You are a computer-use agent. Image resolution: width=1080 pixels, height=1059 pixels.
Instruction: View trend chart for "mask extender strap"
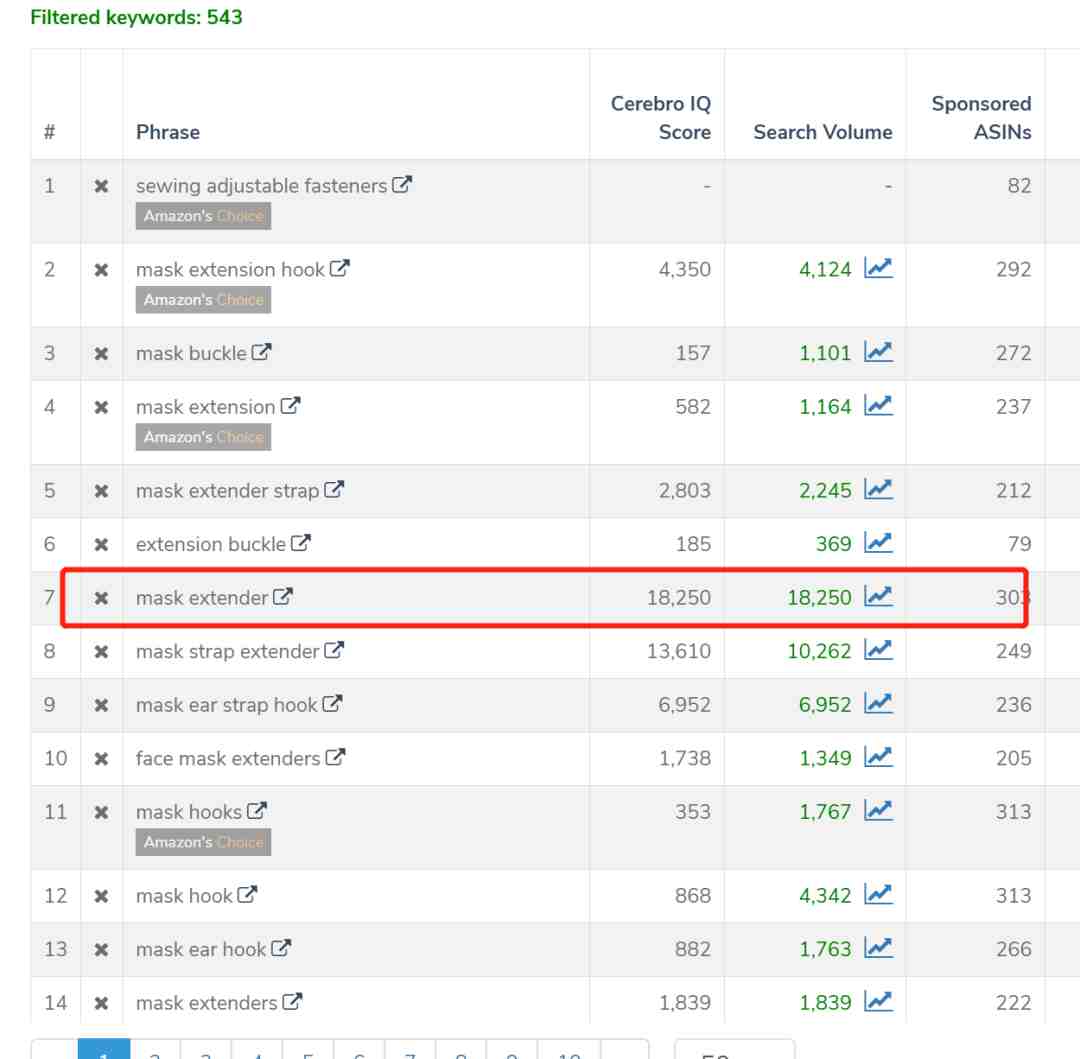[878, 489]
